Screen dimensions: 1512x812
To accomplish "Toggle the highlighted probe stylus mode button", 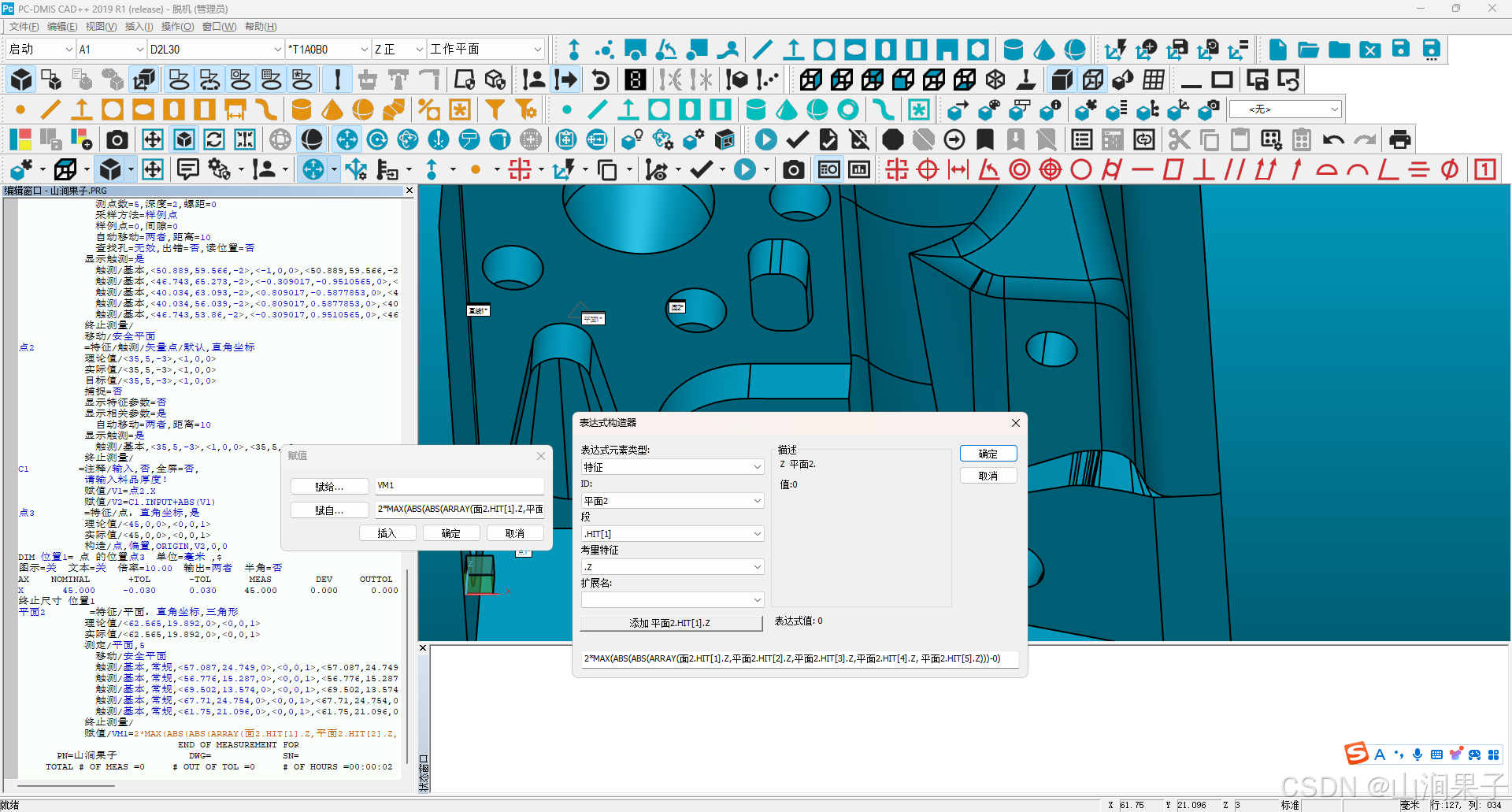I will [337, 80].
